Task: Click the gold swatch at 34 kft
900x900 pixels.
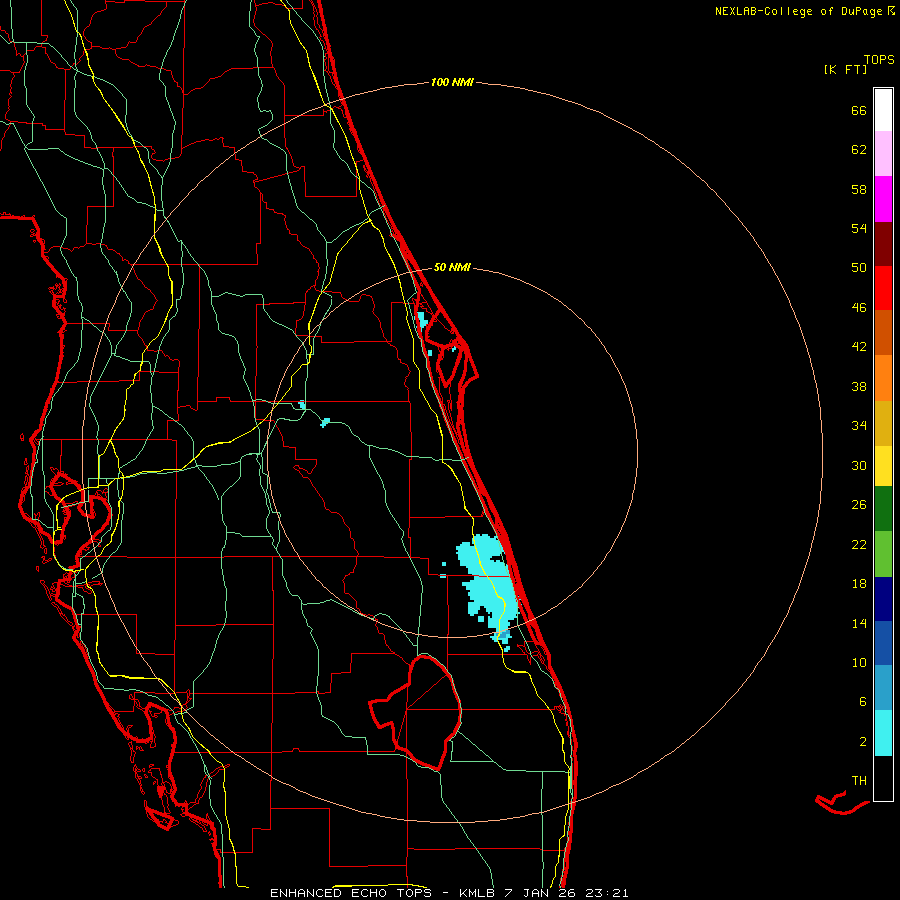Action: tap(883, 422)
